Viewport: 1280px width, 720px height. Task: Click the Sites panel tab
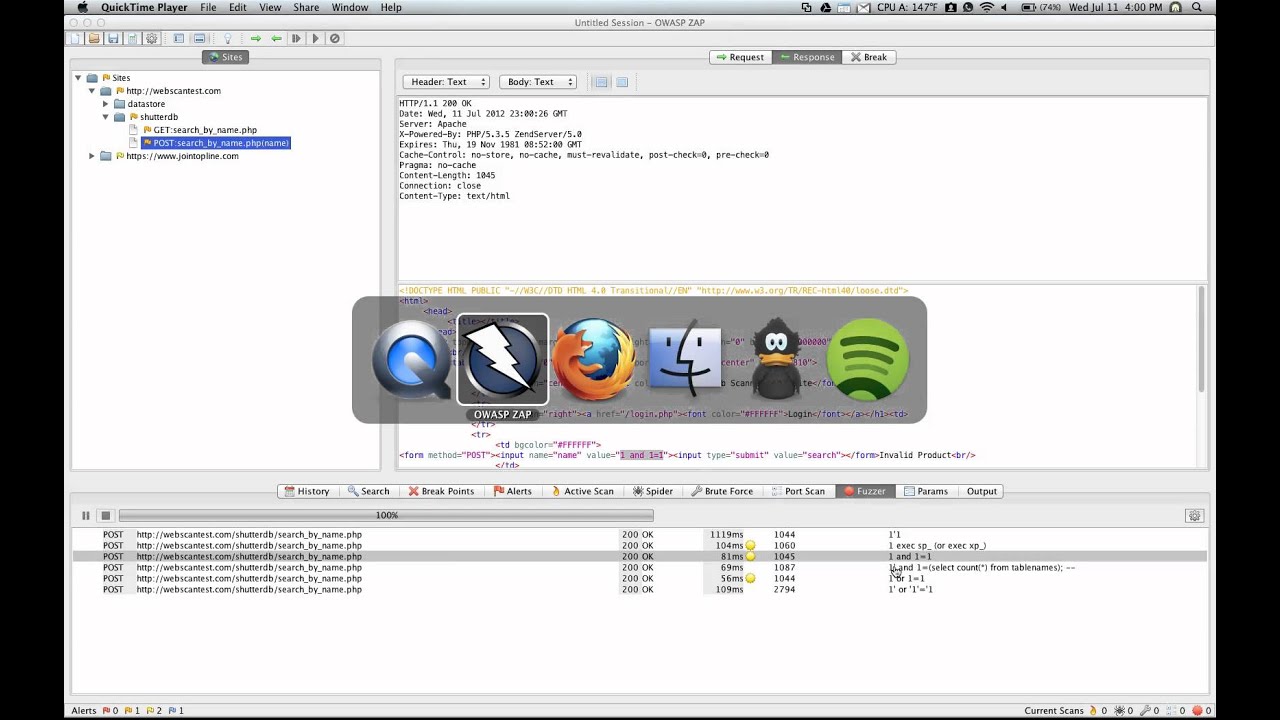click(x=225, y=57)
